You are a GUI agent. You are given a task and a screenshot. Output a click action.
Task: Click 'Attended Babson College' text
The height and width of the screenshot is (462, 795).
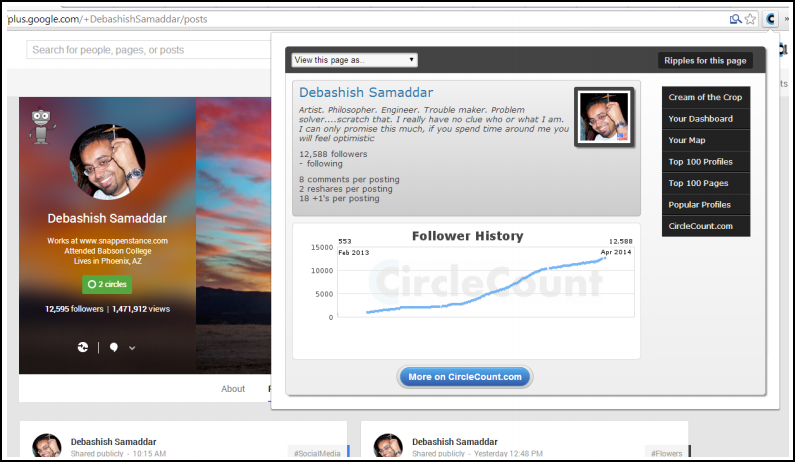tap(107, 251)
